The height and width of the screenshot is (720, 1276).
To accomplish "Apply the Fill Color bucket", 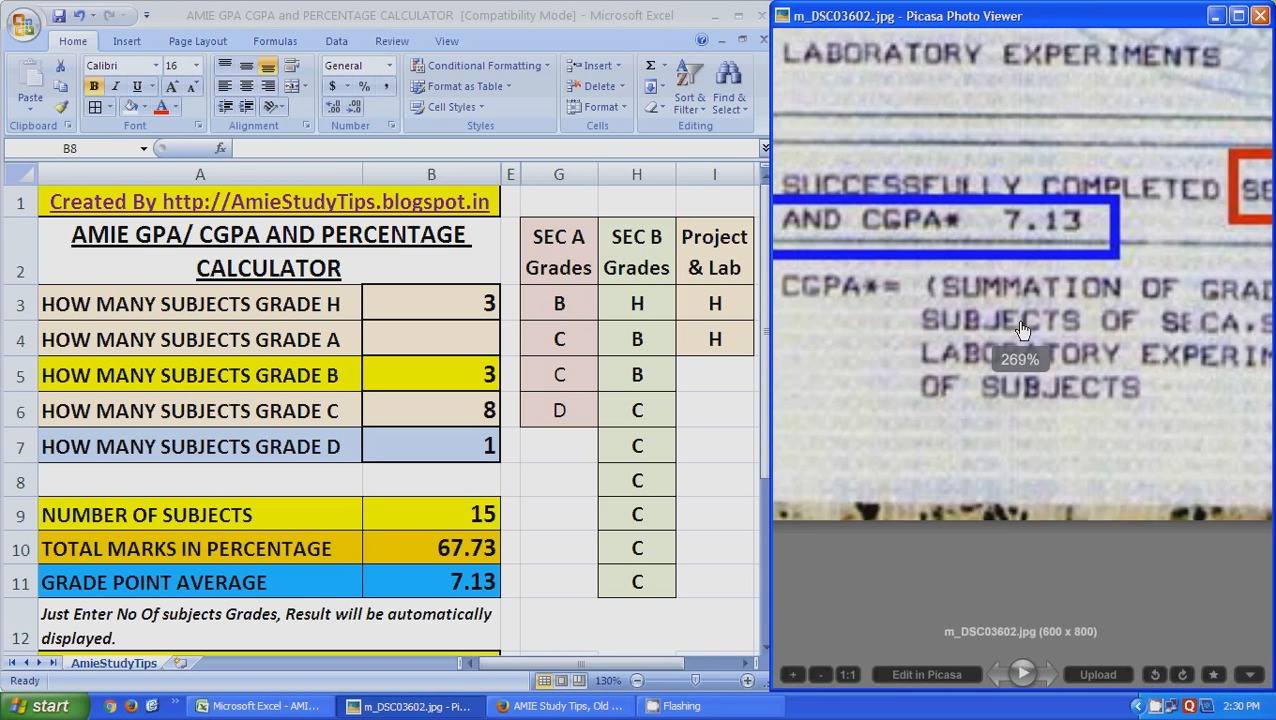I will click(131, 107).
